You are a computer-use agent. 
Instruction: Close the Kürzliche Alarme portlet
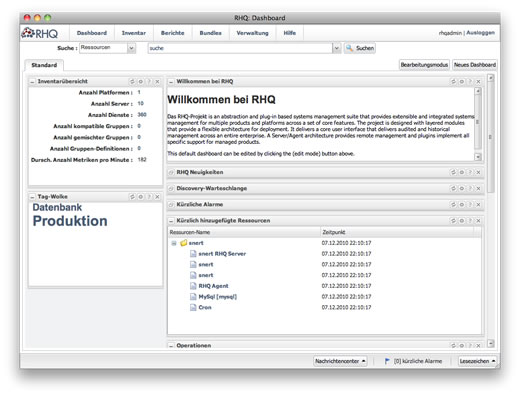click(x=478, y=204)
